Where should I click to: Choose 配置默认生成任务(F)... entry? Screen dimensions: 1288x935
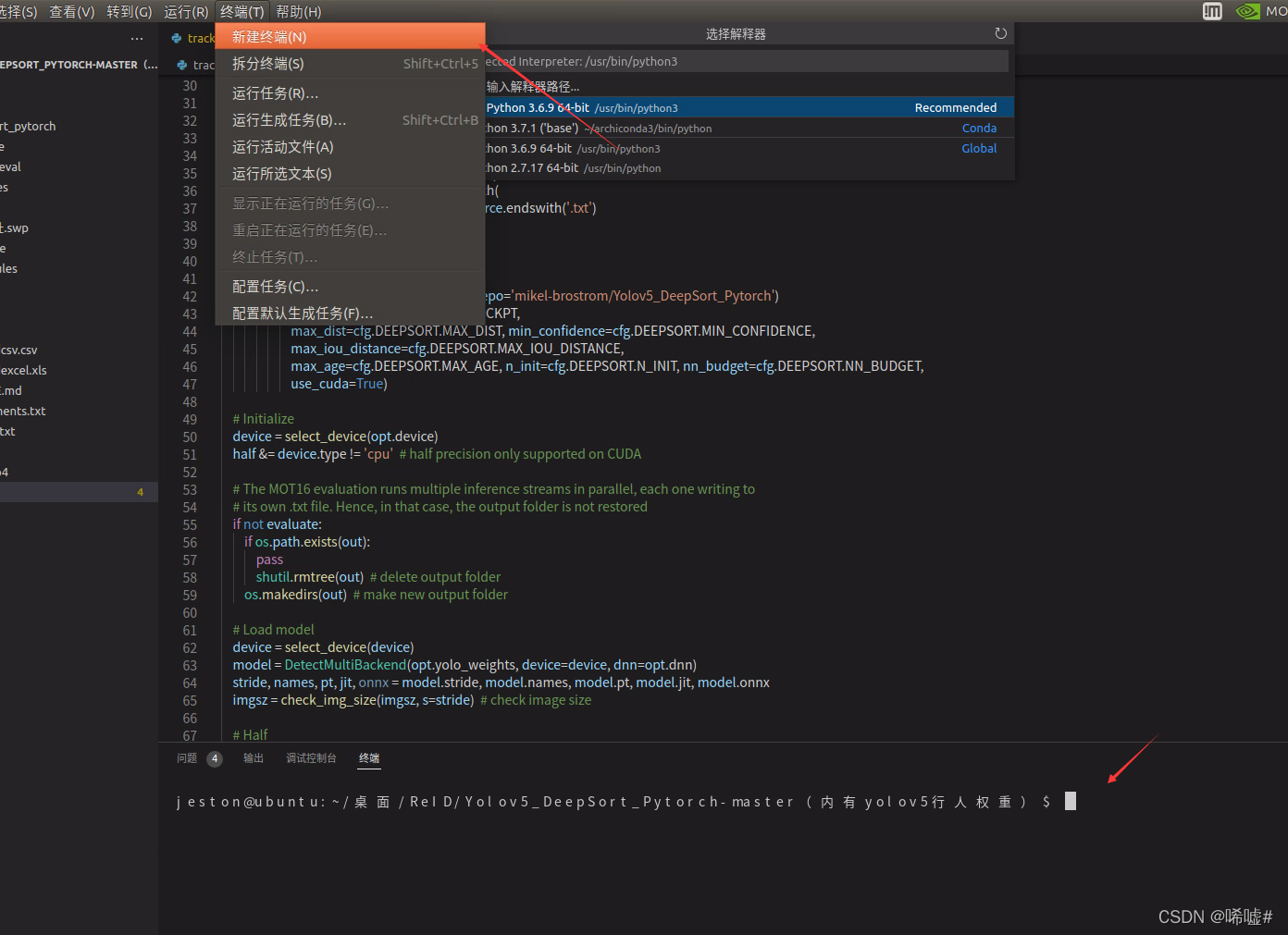350,314
